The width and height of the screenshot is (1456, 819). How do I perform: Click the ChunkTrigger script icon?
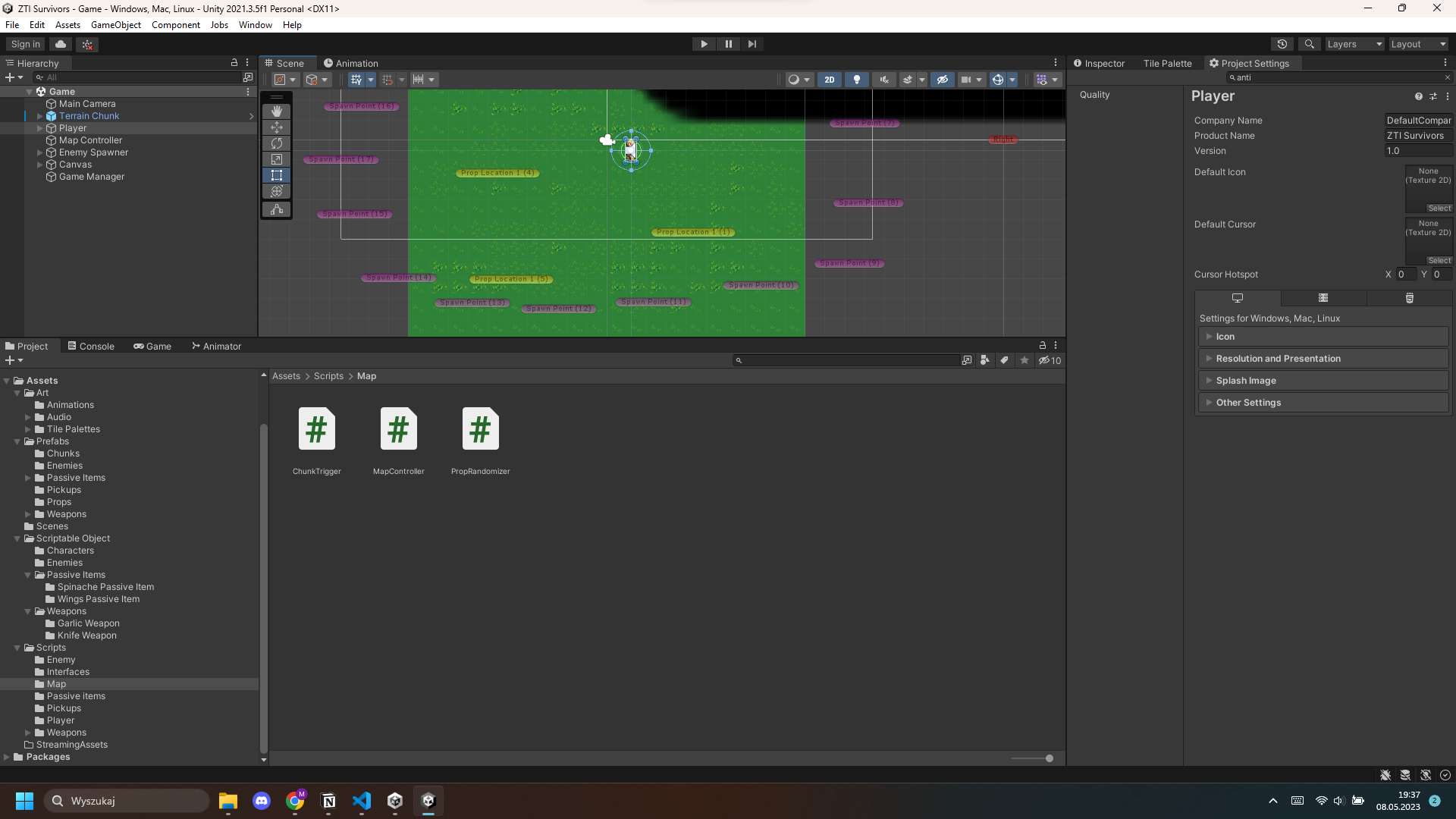coord(316,429)
